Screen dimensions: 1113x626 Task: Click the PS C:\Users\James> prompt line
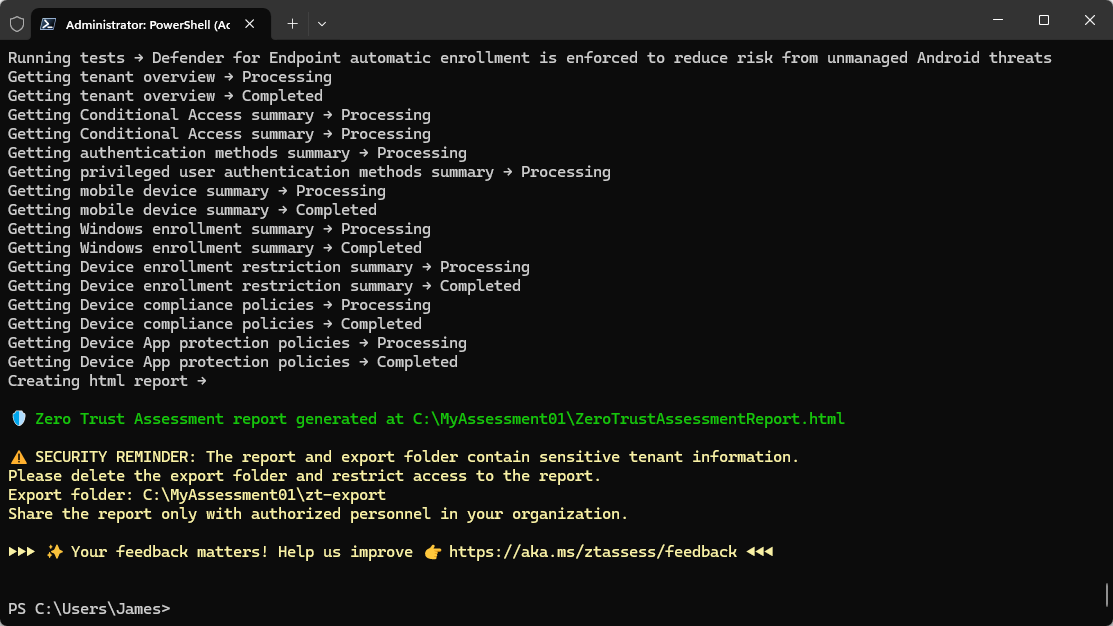coord(89,609)
